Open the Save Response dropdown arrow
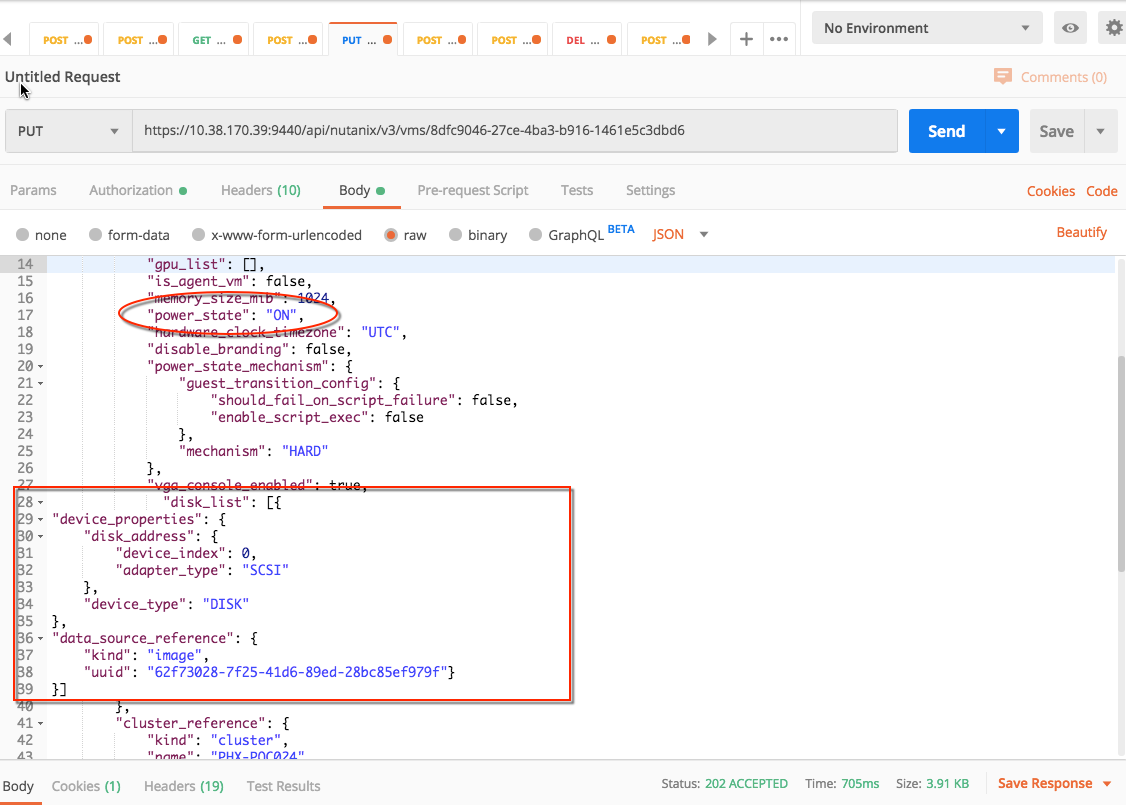Image resolution: width=1126 pixels, height=805 pixels. (1107, 783)
